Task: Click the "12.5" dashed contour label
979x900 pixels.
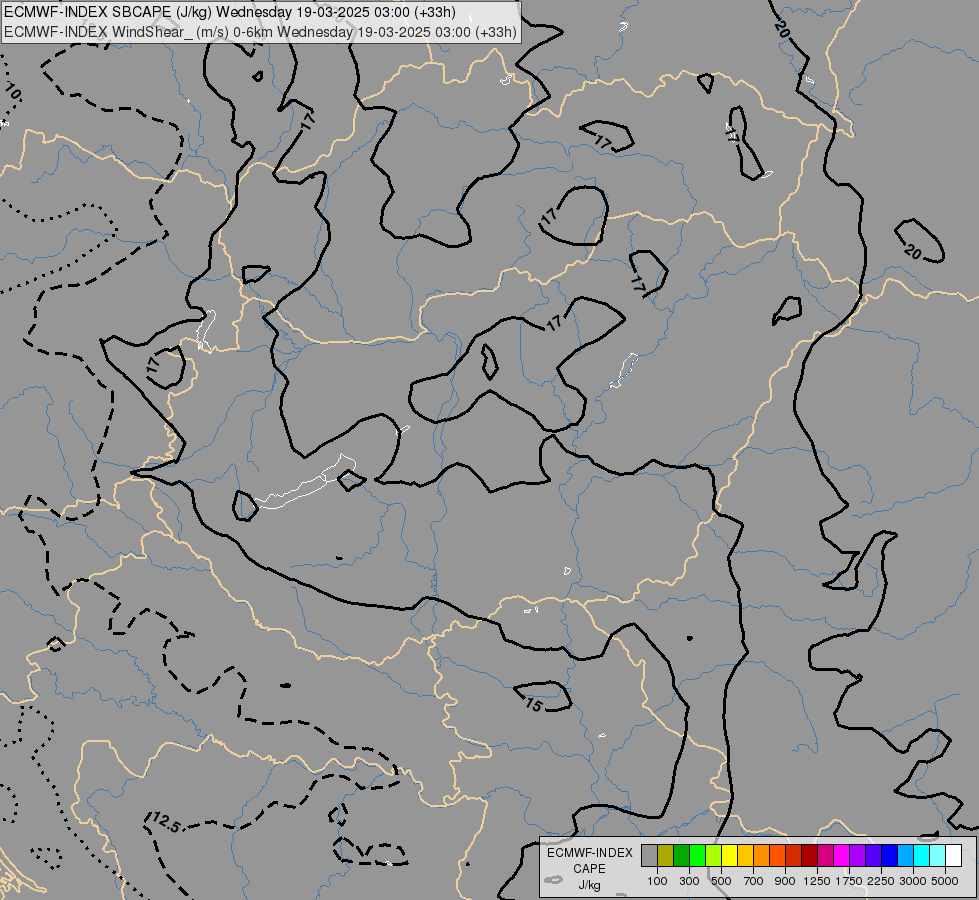Action: pyautogui.click(x=166, y=823)
